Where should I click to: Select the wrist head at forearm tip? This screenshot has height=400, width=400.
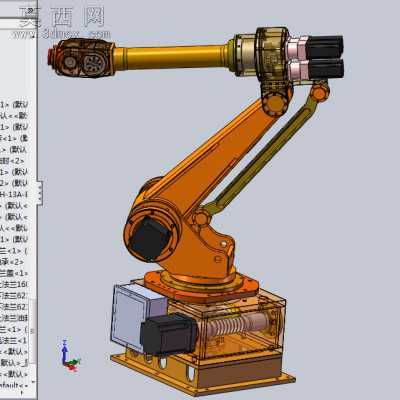83,58
